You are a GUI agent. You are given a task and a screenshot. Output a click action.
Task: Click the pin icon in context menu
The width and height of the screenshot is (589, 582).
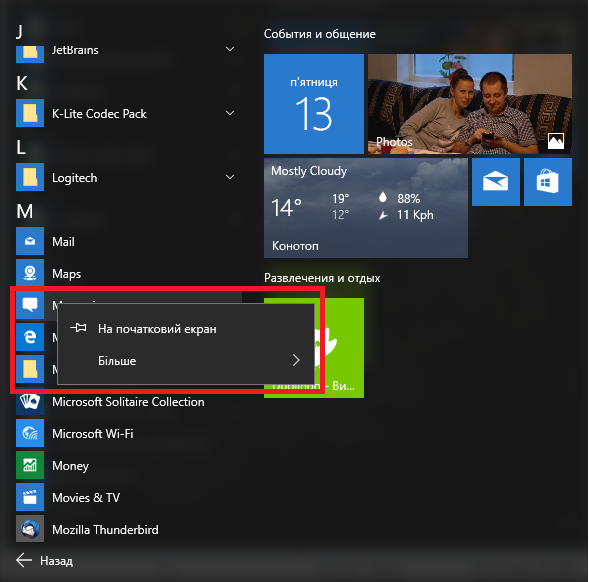78,328
